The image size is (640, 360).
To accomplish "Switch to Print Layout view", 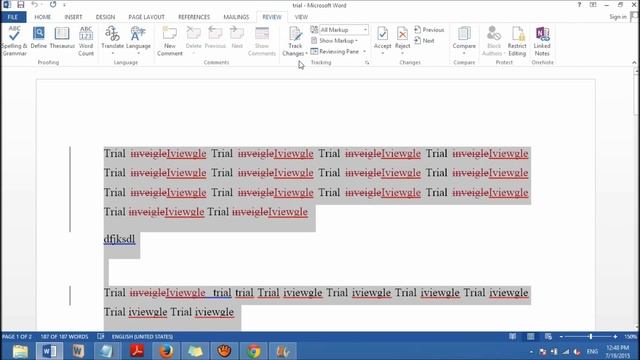I will (x=530, y=337).
